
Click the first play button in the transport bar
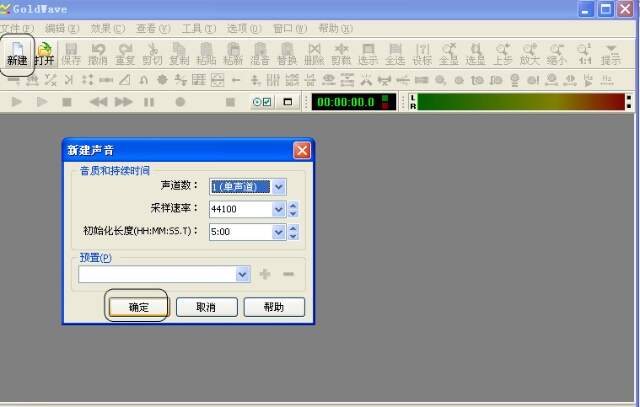(x=17, y=102)
